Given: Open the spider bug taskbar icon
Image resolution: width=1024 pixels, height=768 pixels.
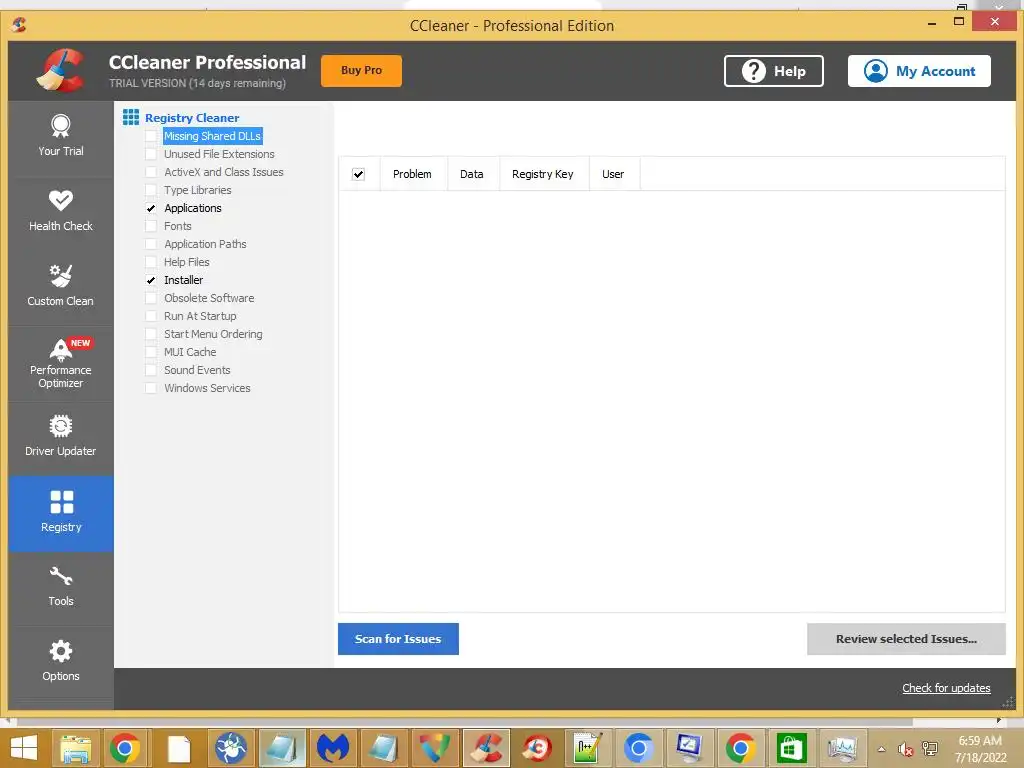Looking at the screenshot, I should 231,748.
